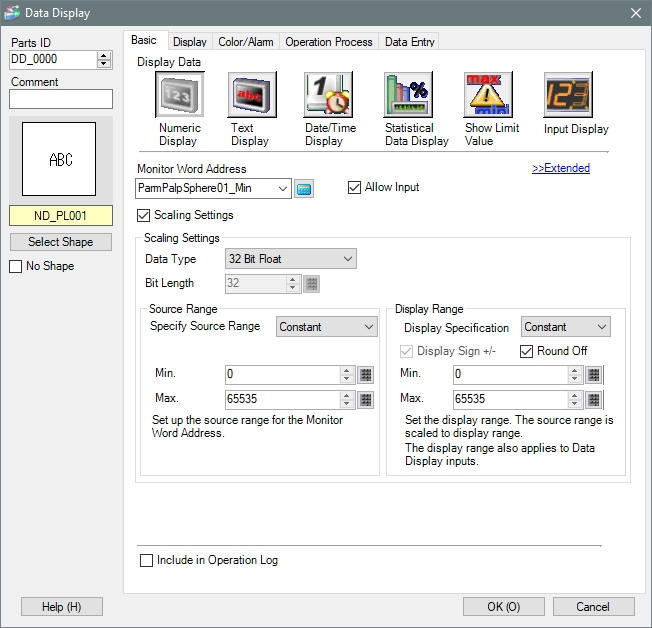This screenshot has width=652, height=628.
Task: Choose the Text Display icon
Action: click(x=251, y=97)
